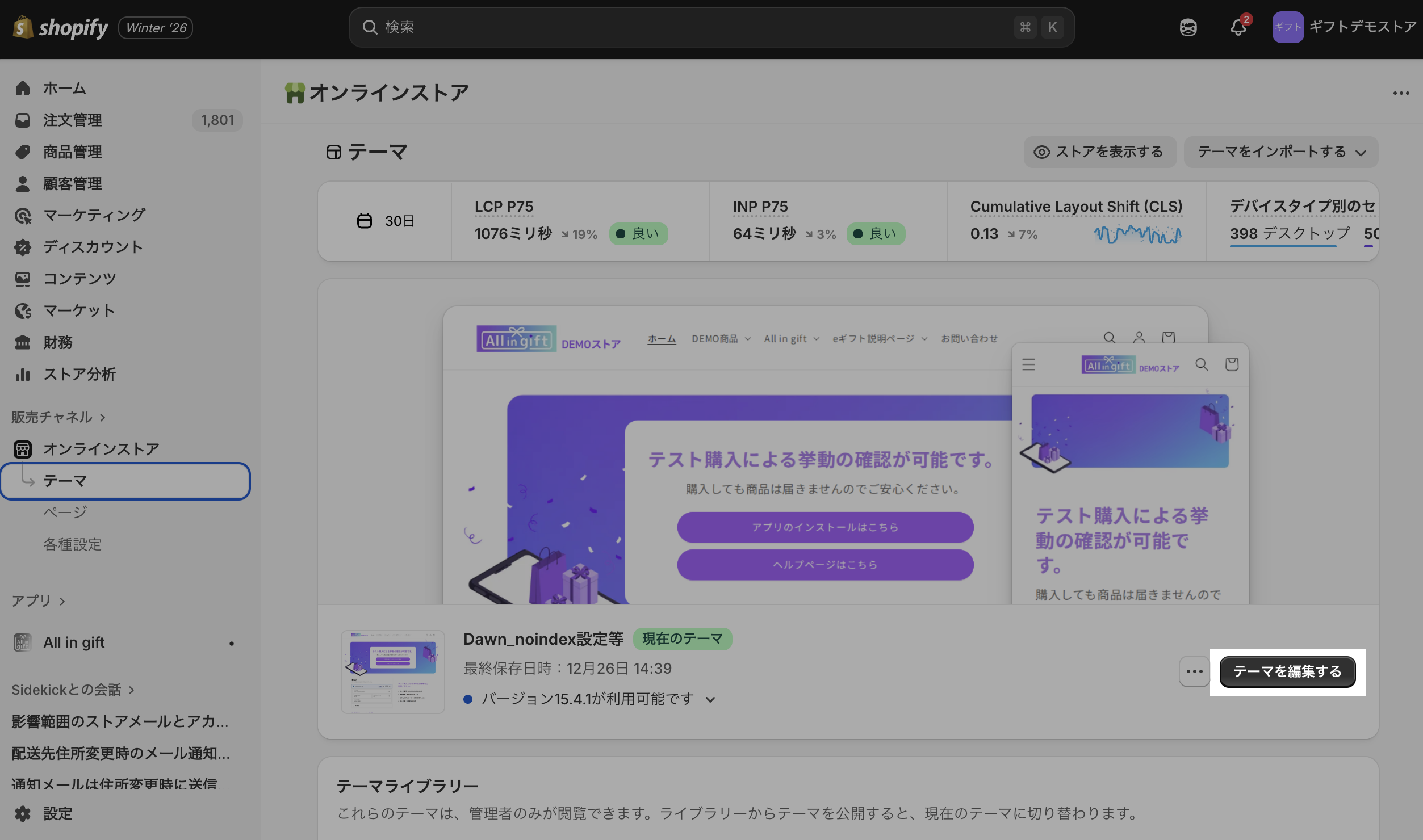Click the Shopify logo

coord(60,27)
